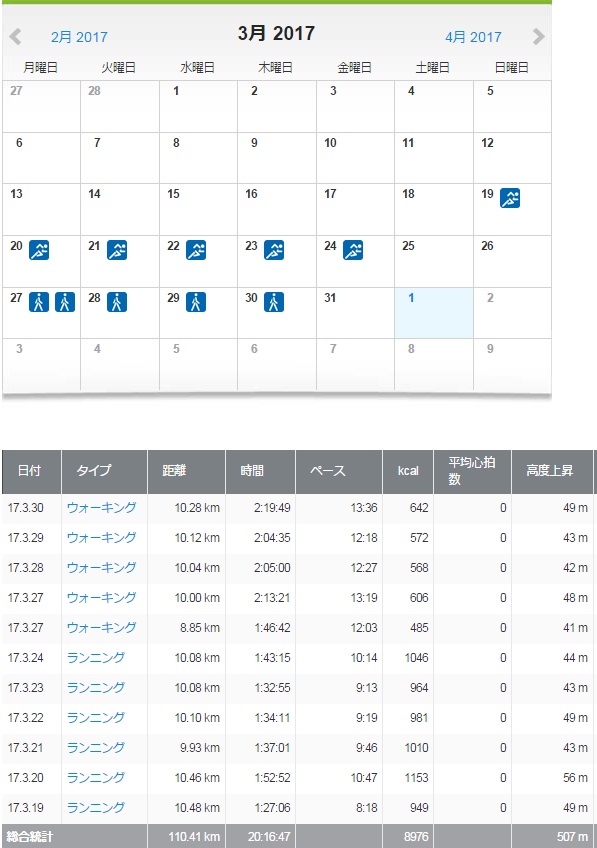Image resolution: width=597 pixels, height=848 pixels.
Task: Open the 2月 2017 month link
Action: [79, 37]
